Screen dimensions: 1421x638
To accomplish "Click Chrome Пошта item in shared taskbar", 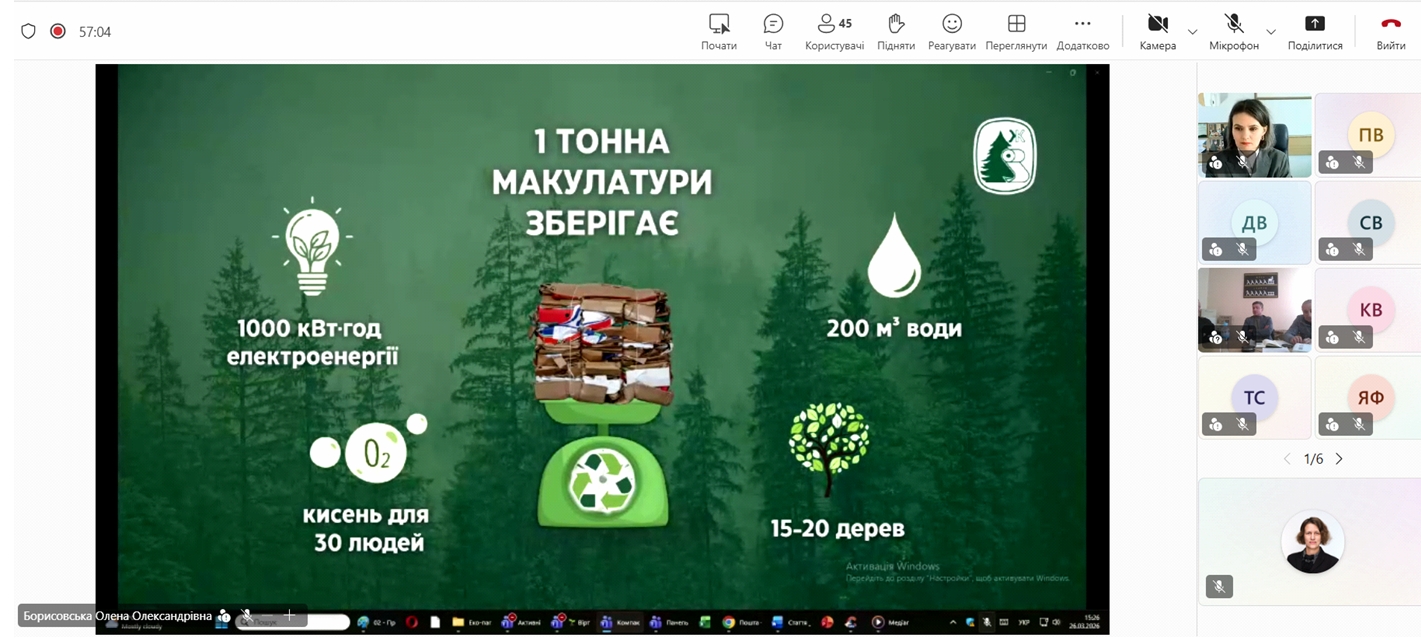I will (x=742, y=622).
